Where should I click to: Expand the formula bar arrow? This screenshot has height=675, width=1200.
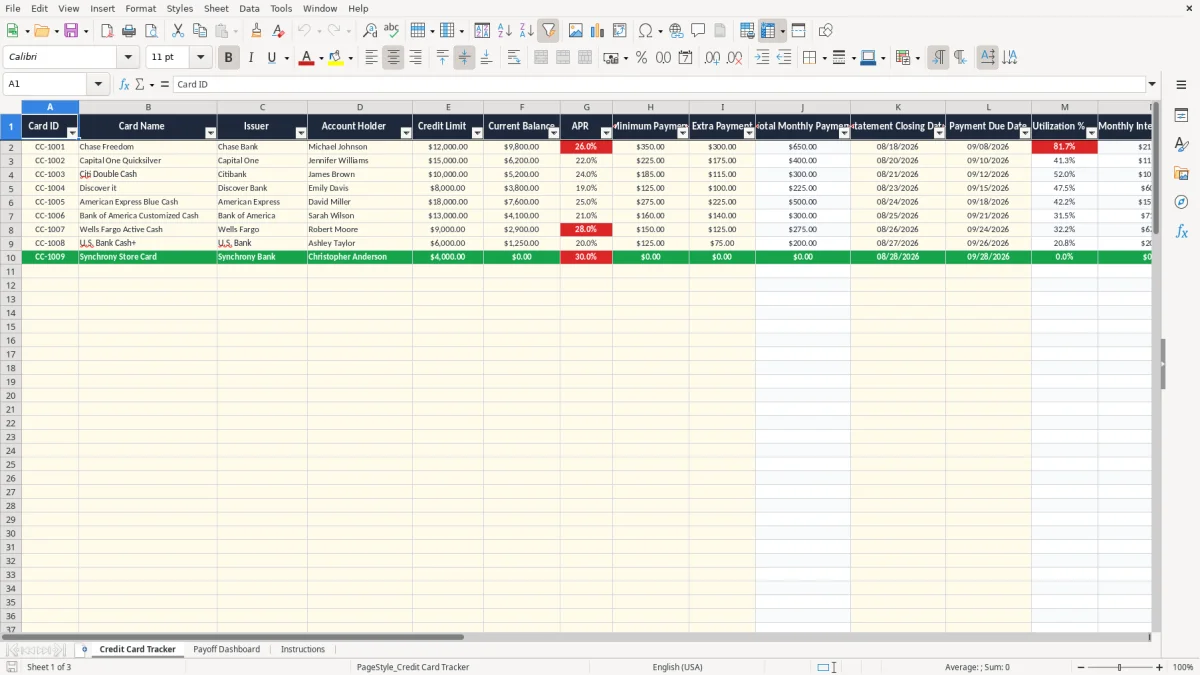[1152, 85]
